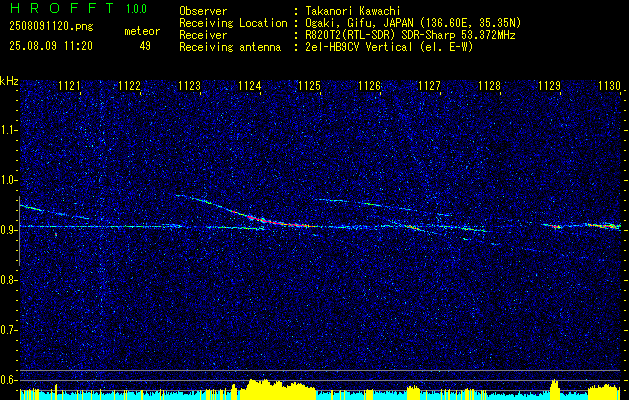Click the timestamp 25.08.09 11:20
Image resolution: width=629 pixels, height=400 pixels.
pyautogui.click(x=51, y=46)
